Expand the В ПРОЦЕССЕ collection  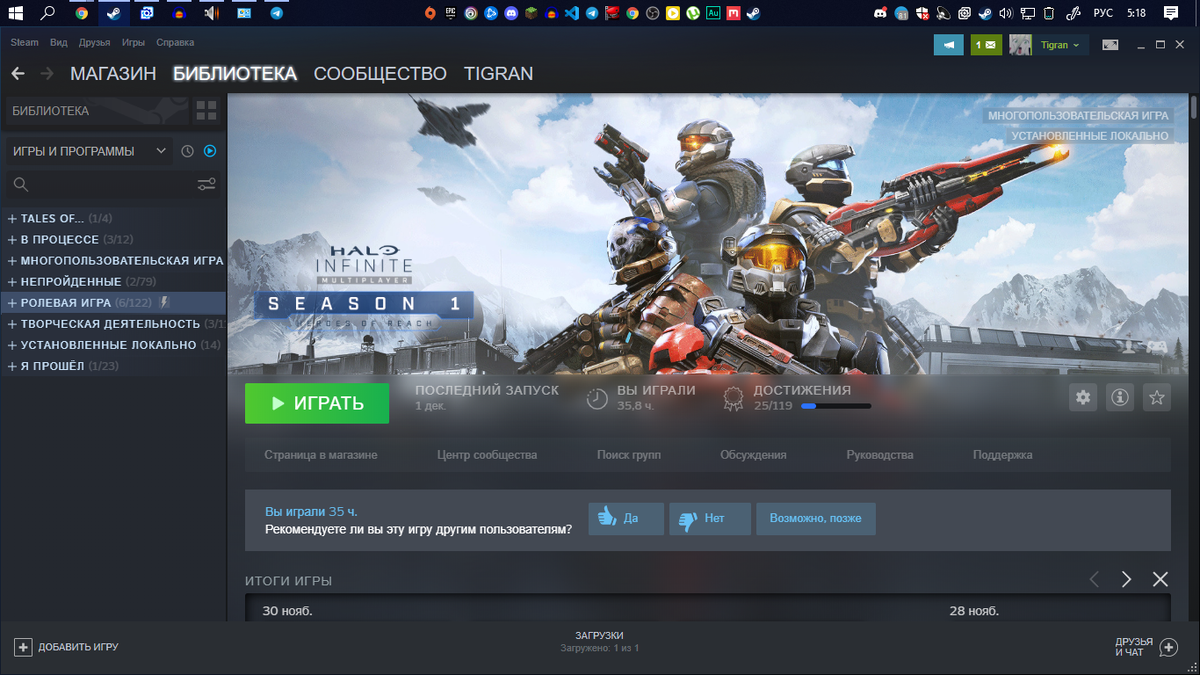pos(12,239)
